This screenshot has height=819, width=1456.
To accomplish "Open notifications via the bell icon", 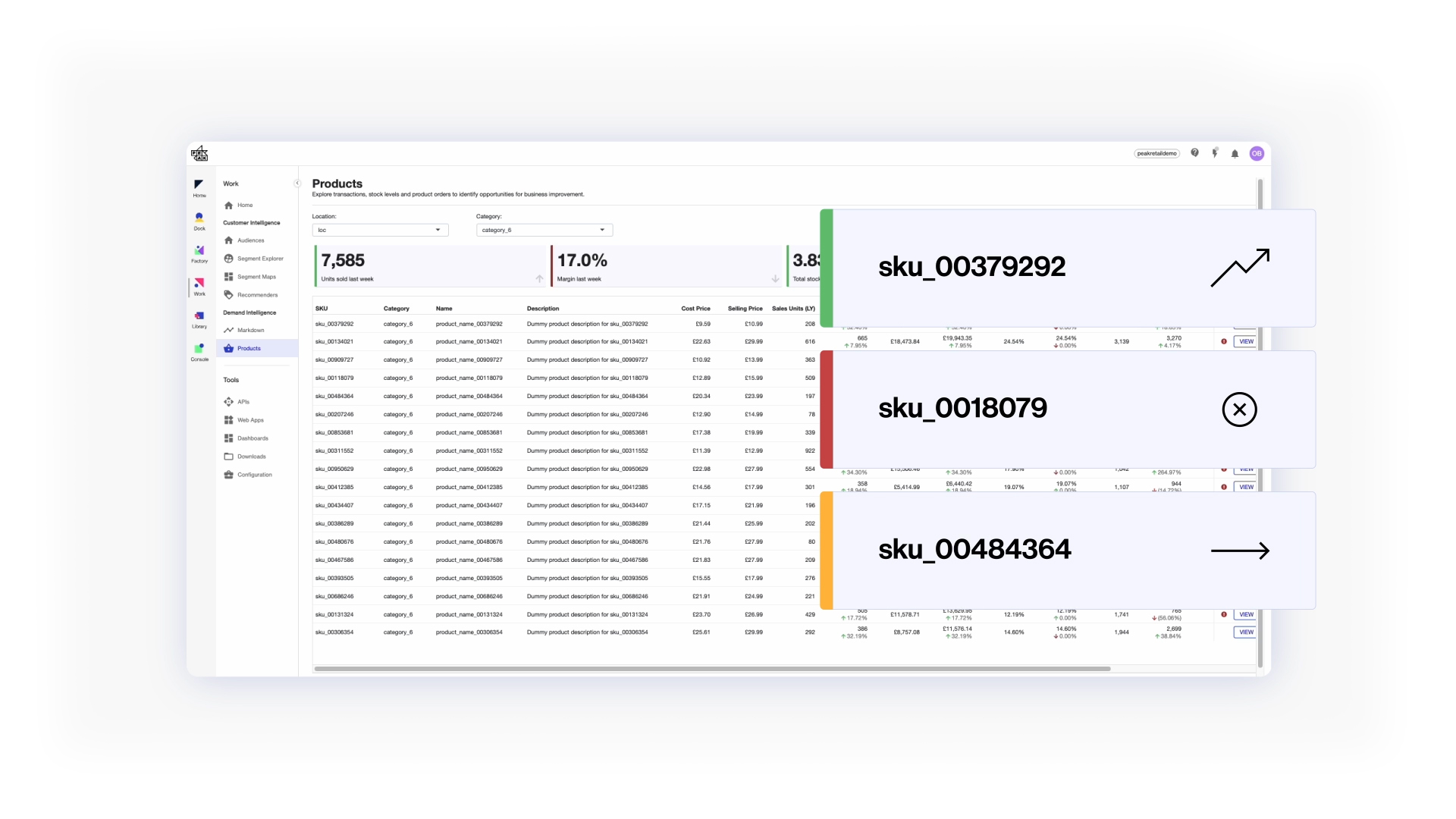I will [x=1235, y=153].
